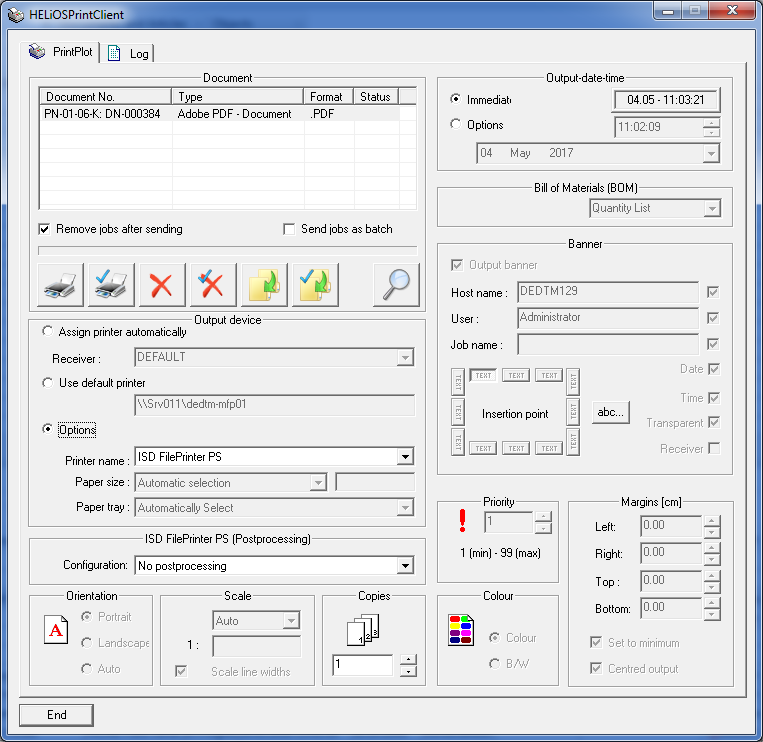The height and width of the screenshot is (742, 763).
Task: Select the Options radio under Output-date-time
Action: [456, 125]
